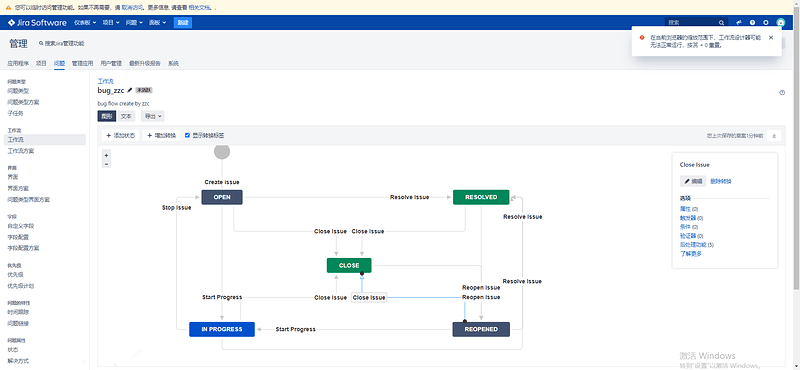Zoom out workflow diagram with minus

click(106, 164)
